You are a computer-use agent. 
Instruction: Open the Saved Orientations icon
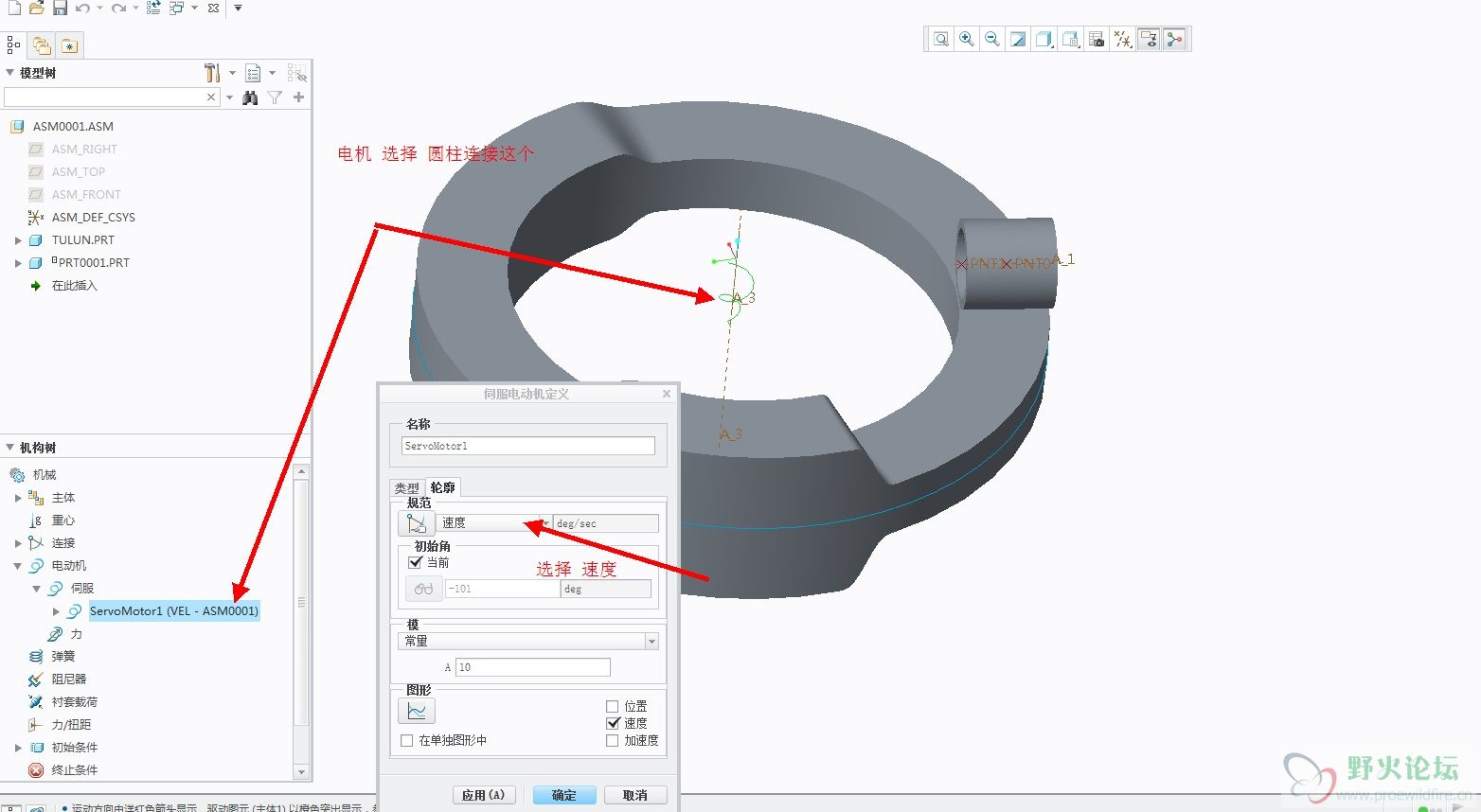tap(1070, 39)
